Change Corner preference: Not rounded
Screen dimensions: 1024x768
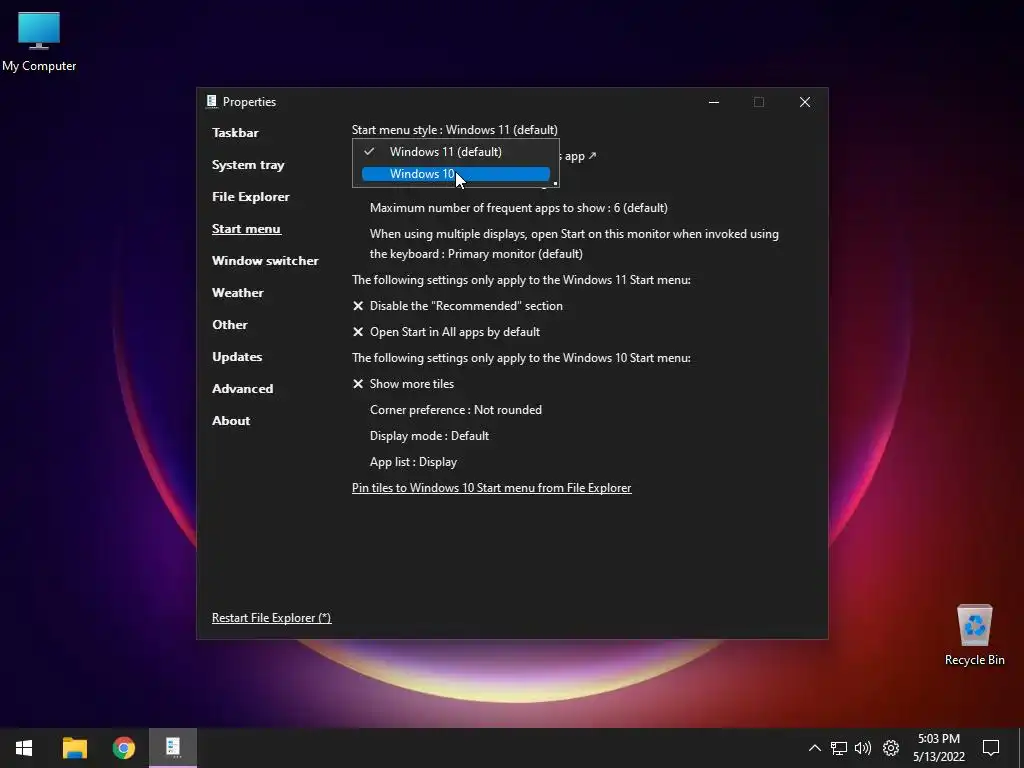coord(456,410)
